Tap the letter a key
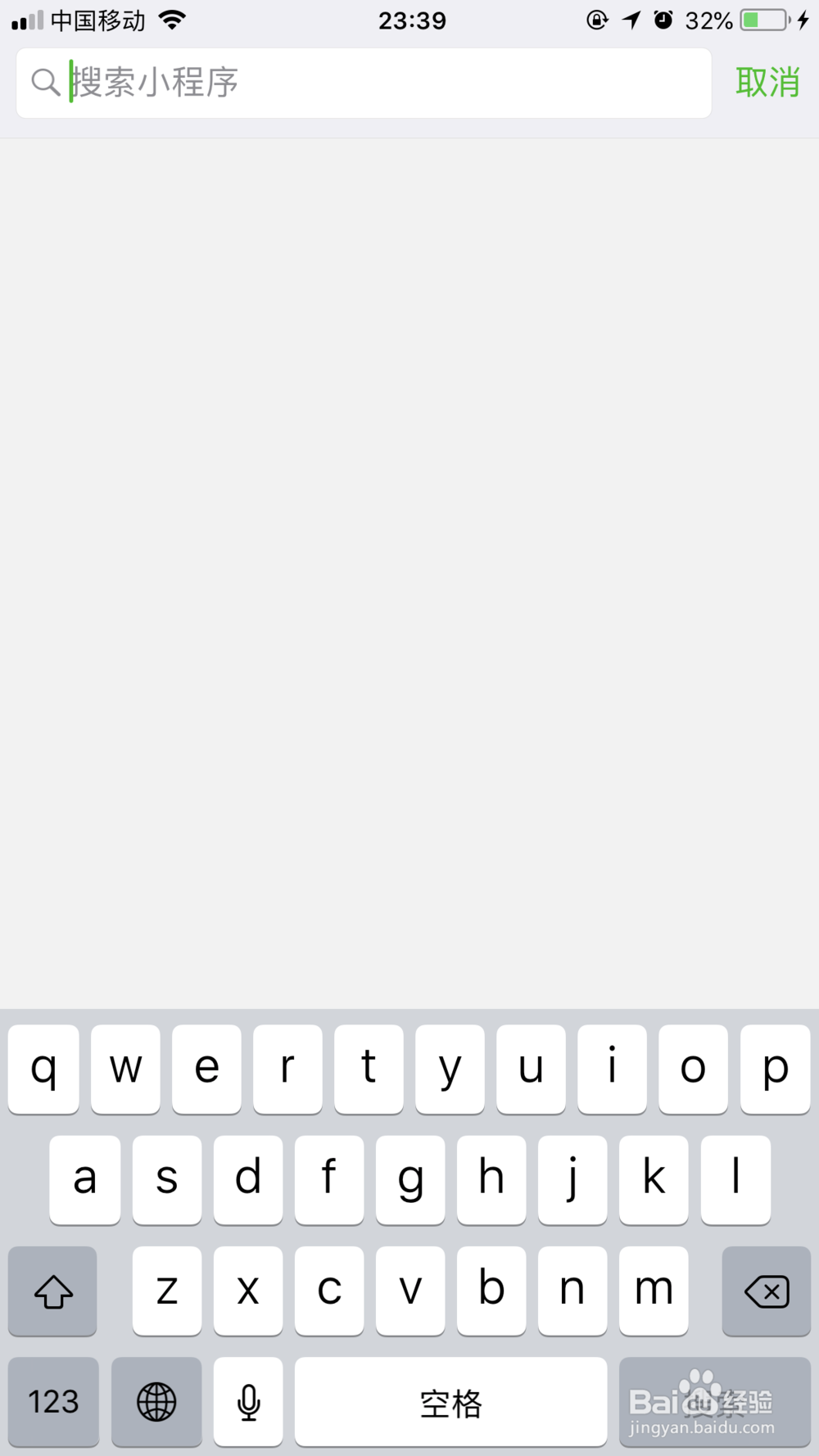 [x=84, y=1180]
